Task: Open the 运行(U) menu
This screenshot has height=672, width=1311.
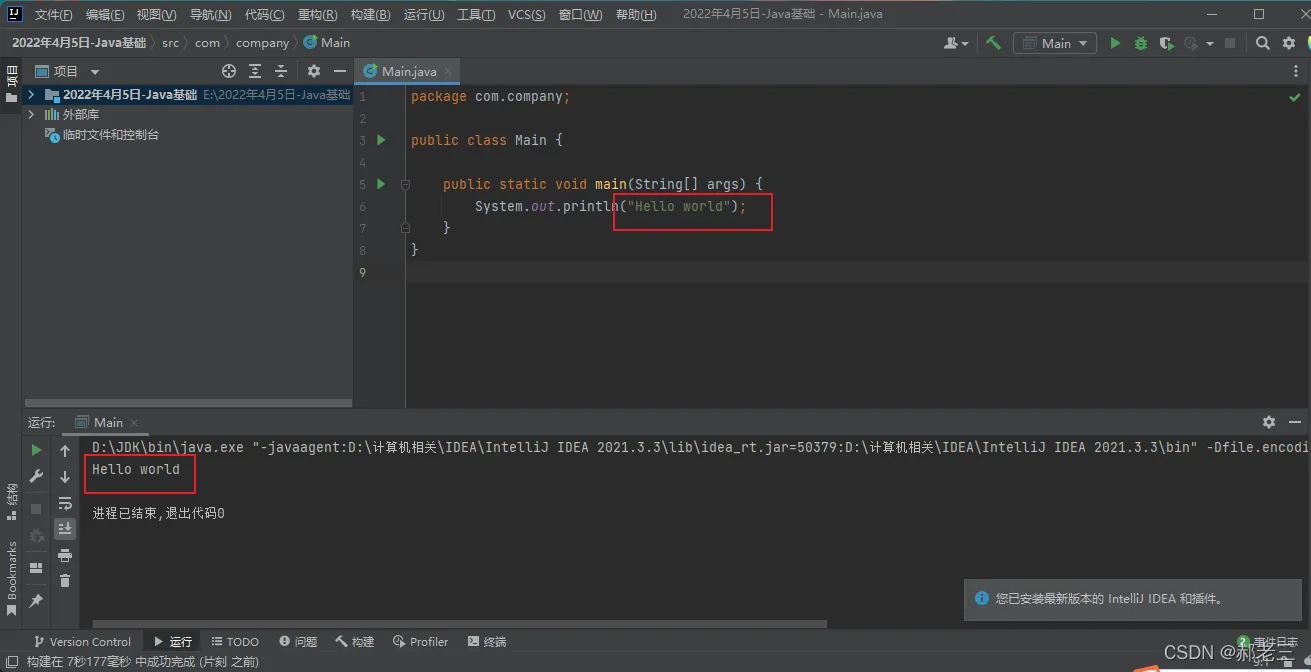Action: [x=424, y=14]
